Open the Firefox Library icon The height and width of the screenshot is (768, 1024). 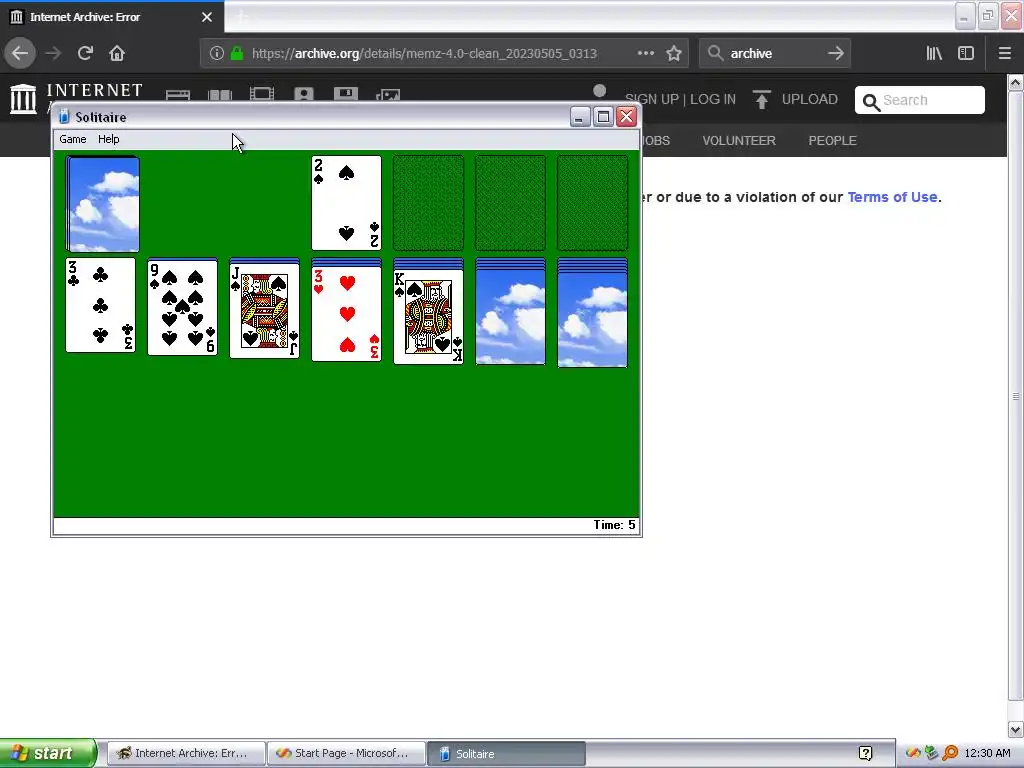934,53
